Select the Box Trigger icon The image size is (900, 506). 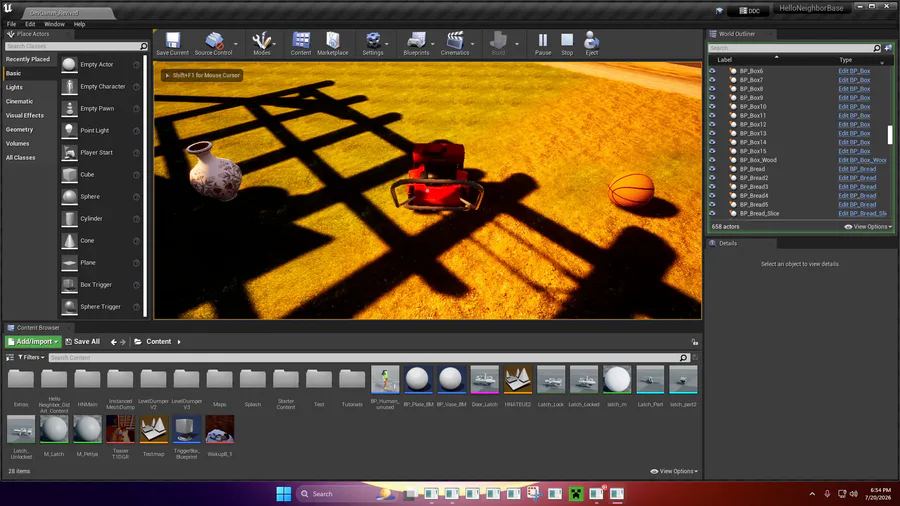pos(69,285)
